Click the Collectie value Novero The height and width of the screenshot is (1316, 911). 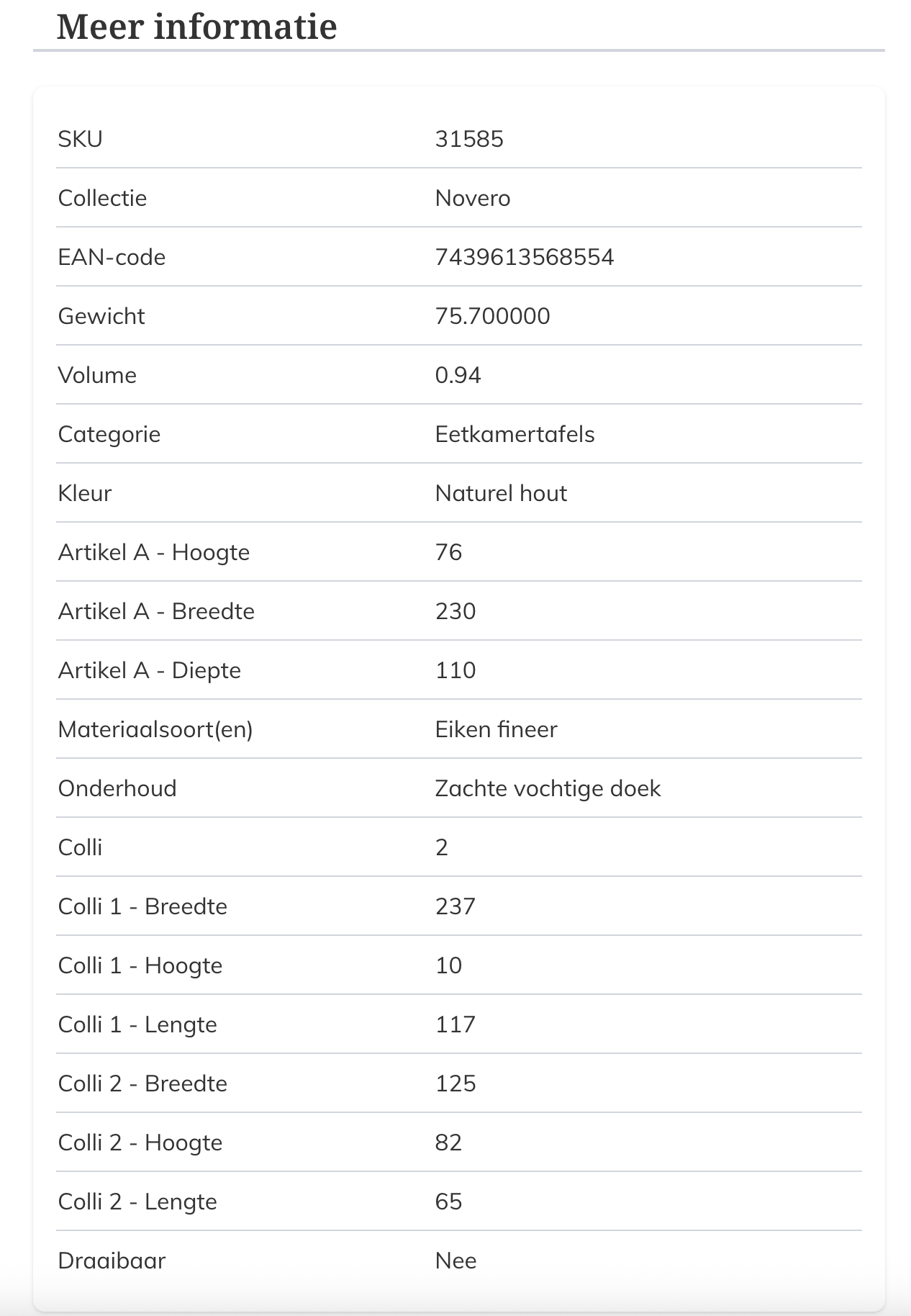tap(473, 198)
